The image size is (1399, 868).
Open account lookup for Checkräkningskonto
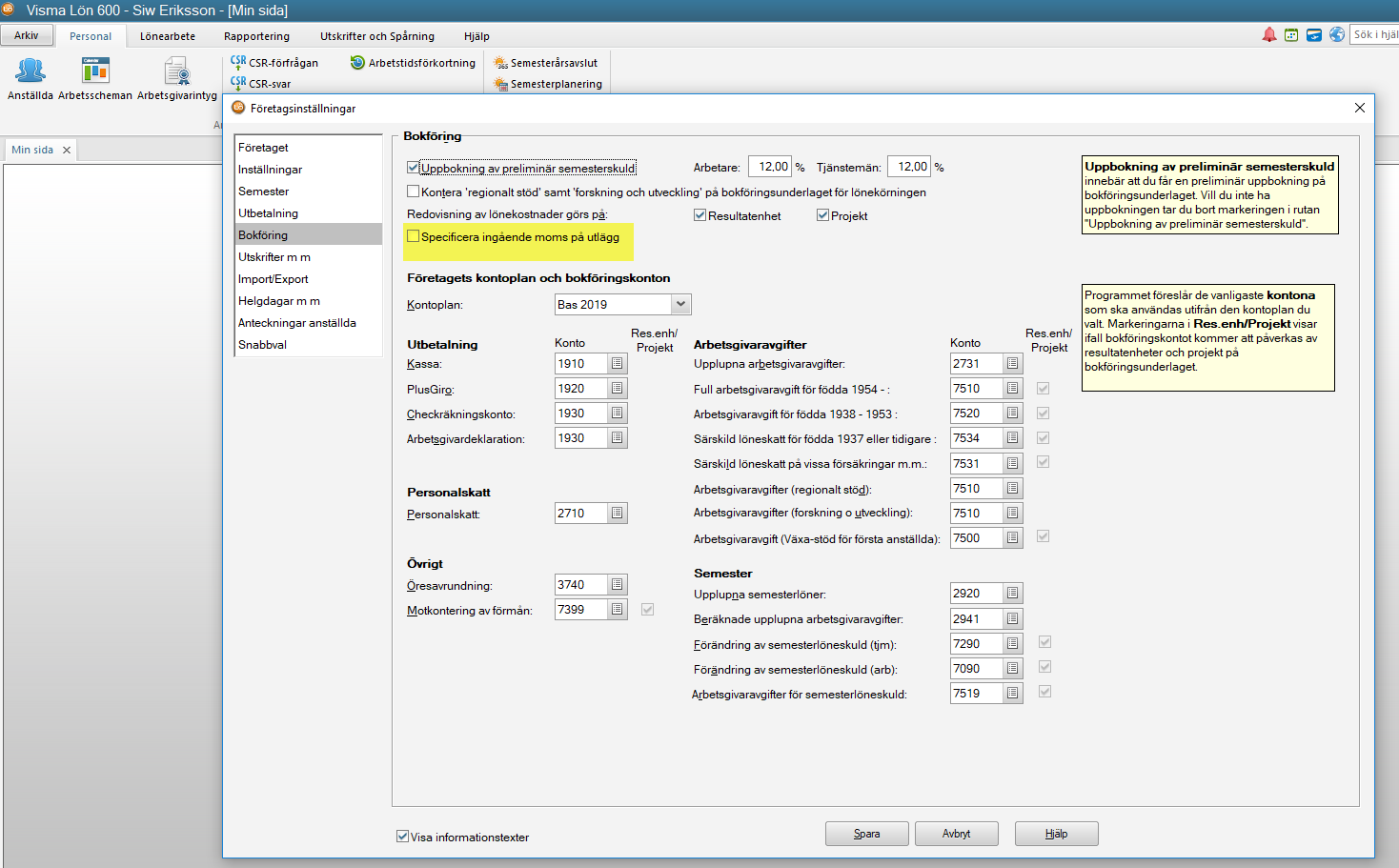tap(618, 414)
